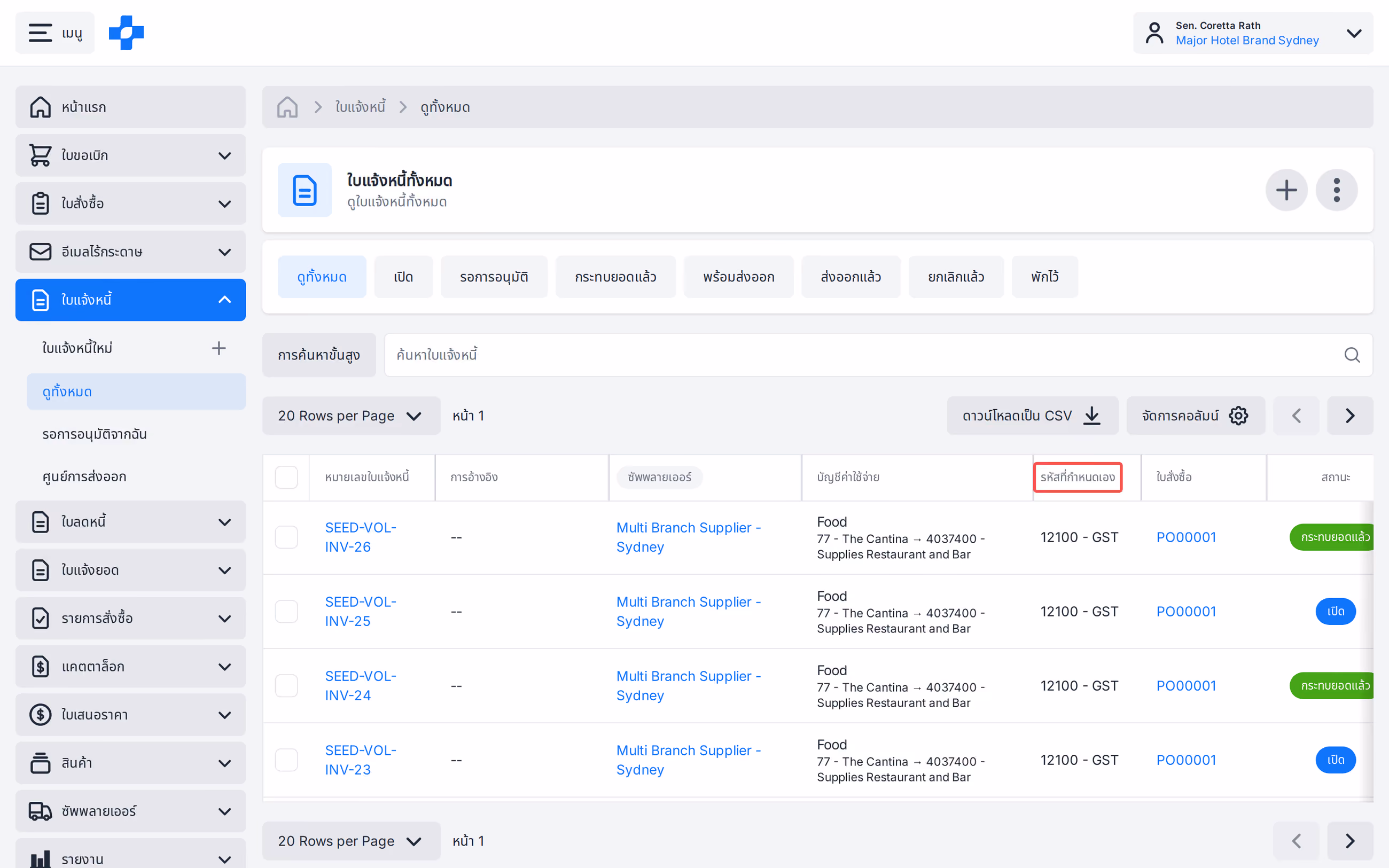
Task: Check the SEED-VOL-INV-24 row checkbox
Action: 286,685
